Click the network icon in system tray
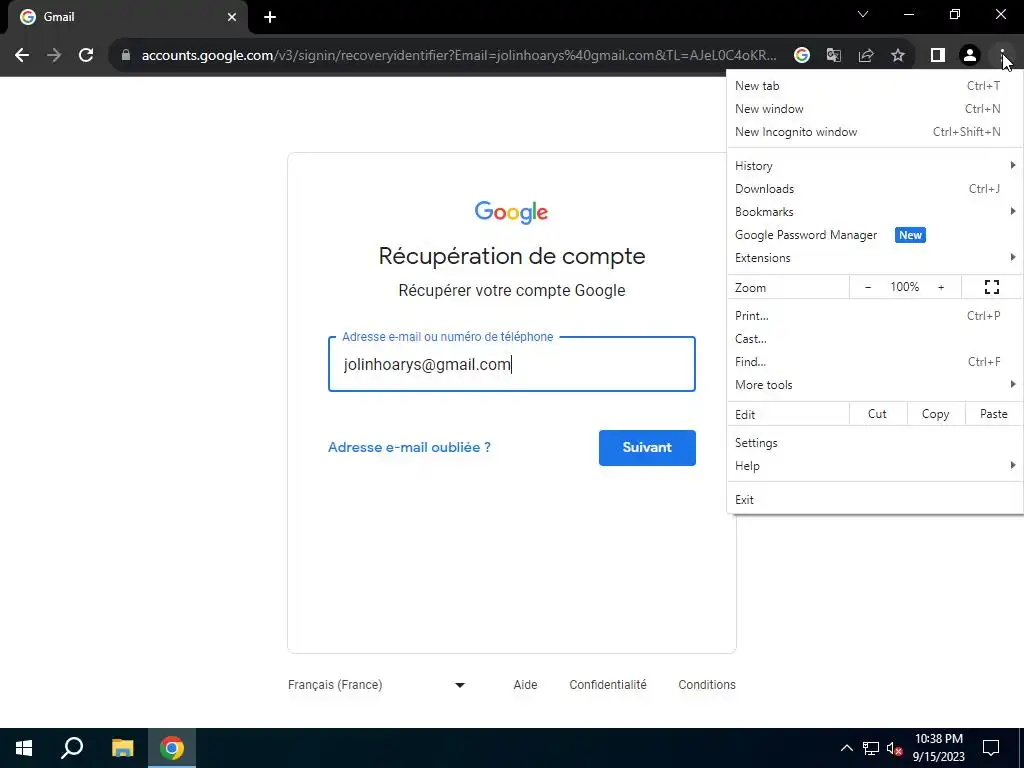The width and height of the screenshot is (1024, 768). coord(871,748)
